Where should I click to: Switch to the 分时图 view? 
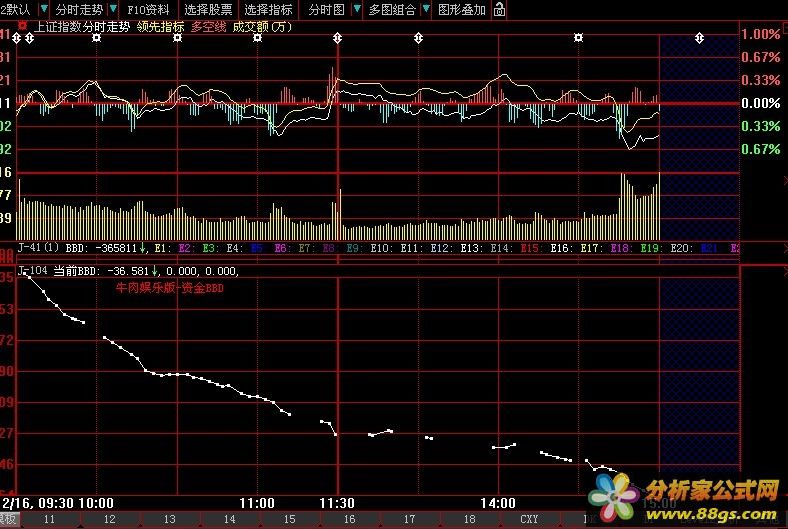point(327,10)
